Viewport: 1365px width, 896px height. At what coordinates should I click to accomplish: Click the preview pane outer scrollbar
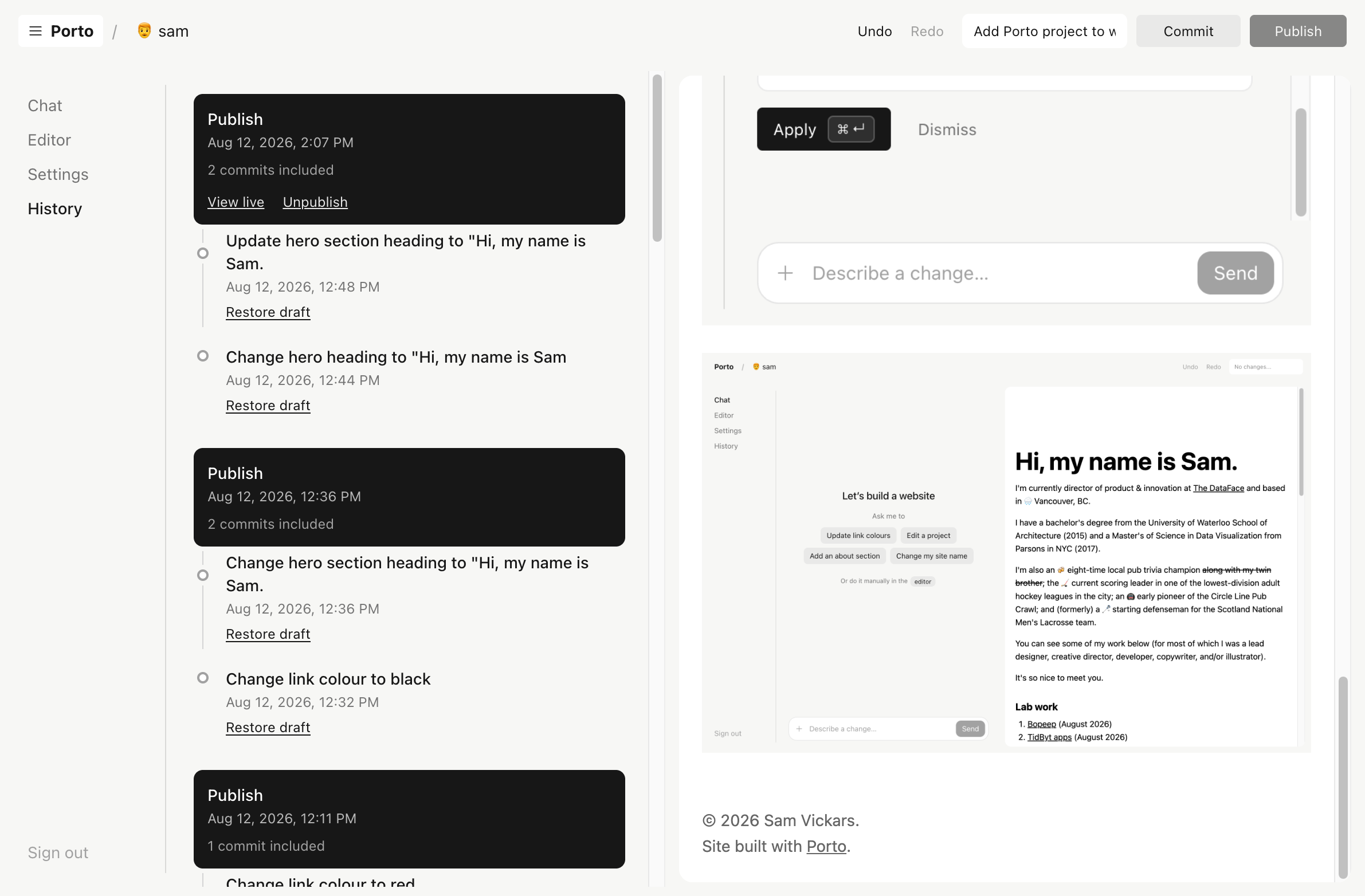[1342, 777]
